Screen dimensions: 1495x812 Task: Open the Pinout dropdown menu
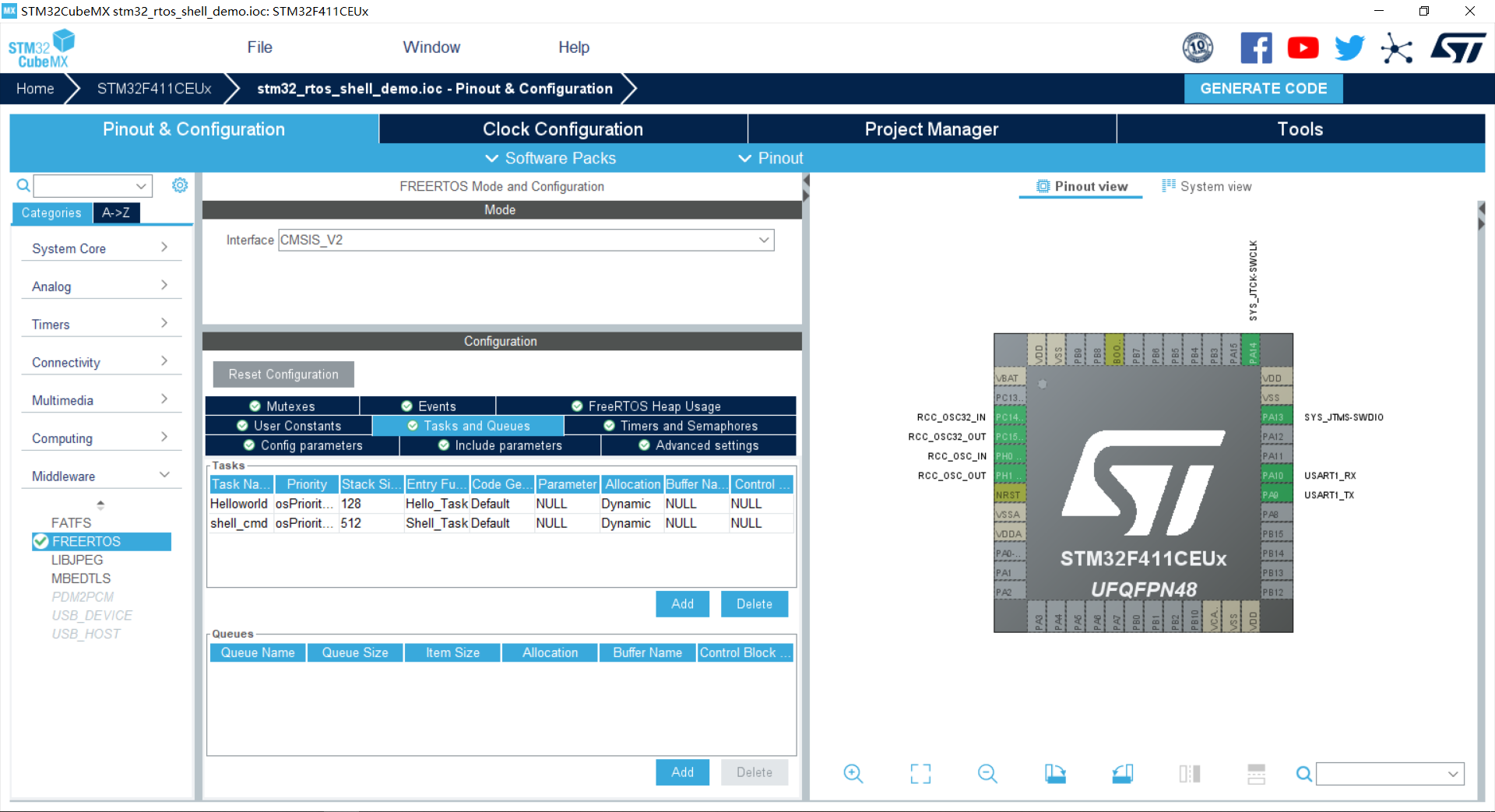click(x=771, y=158)
